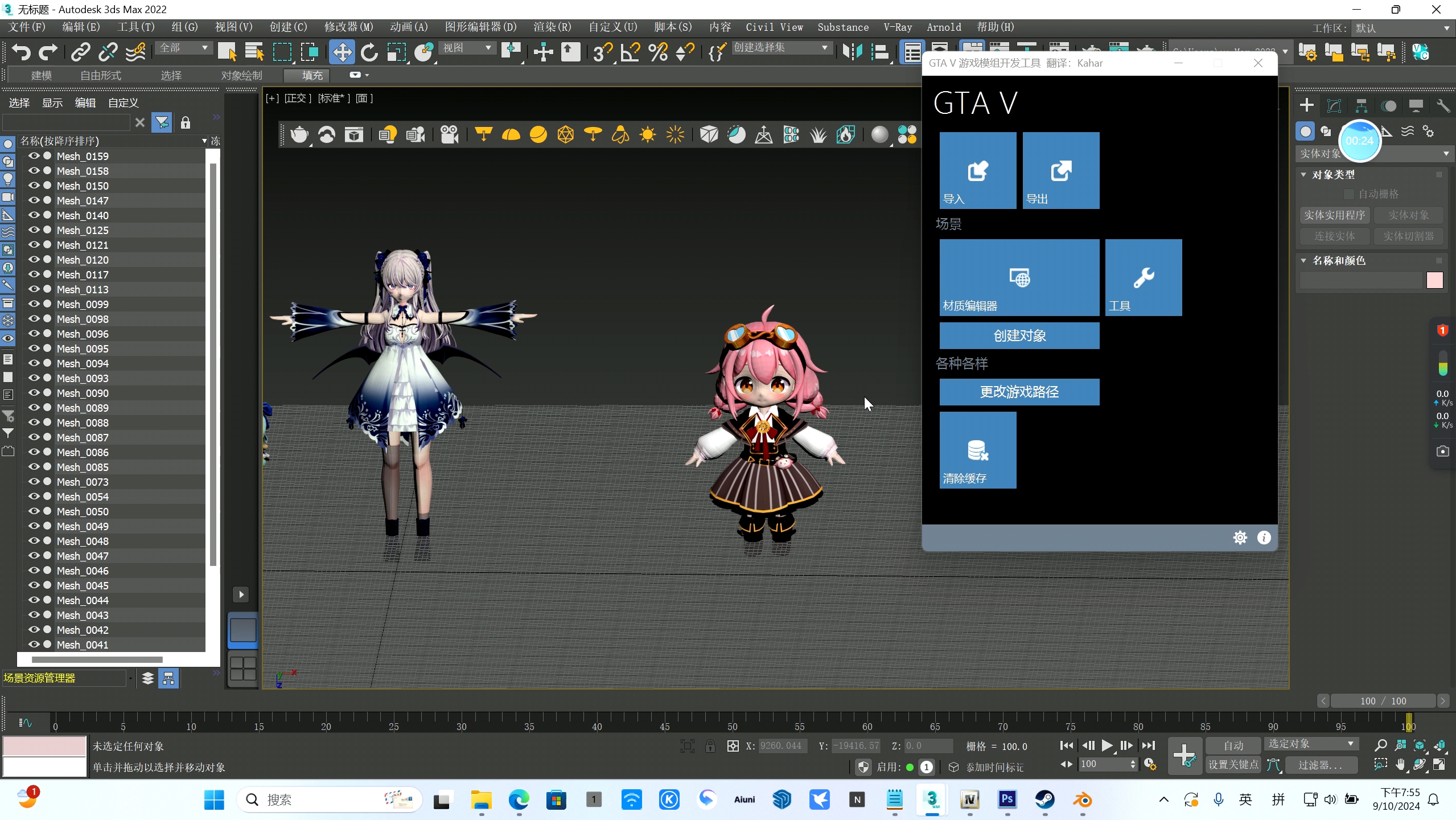This screenshot has width=1456, height=820.
Task: Activate the Select and Move tool
Action: pyautogui.click(x=342, y=52)
